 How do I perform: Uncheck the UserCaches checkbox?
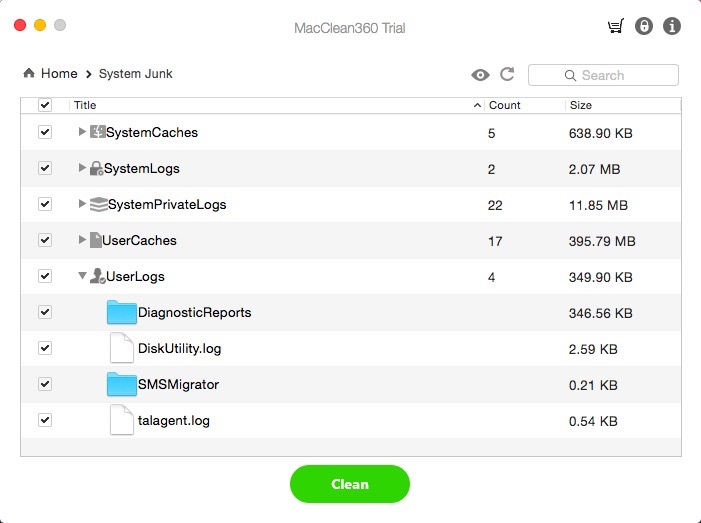coord(45,240)
